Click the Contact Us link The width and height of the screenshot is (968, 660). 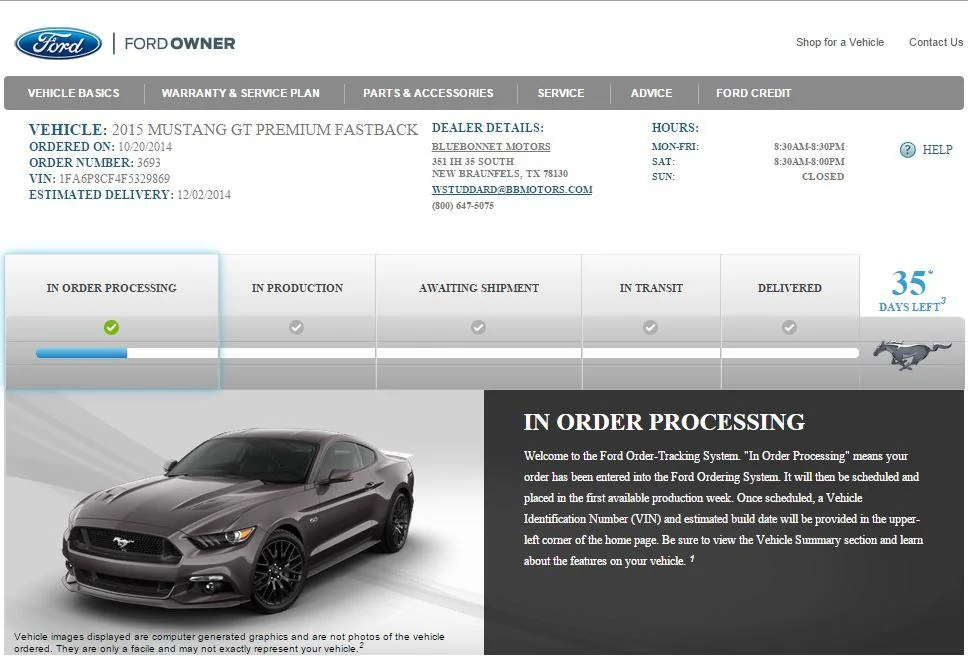click(x=936, y=42)
